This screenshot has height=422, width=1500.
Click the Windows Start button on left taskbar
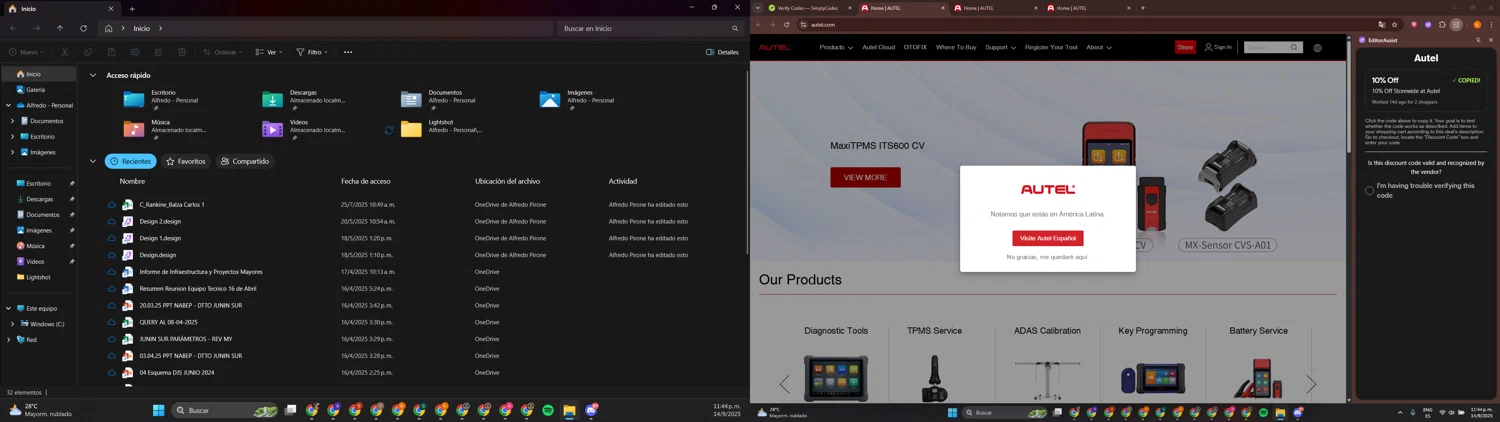coord(158,410)
